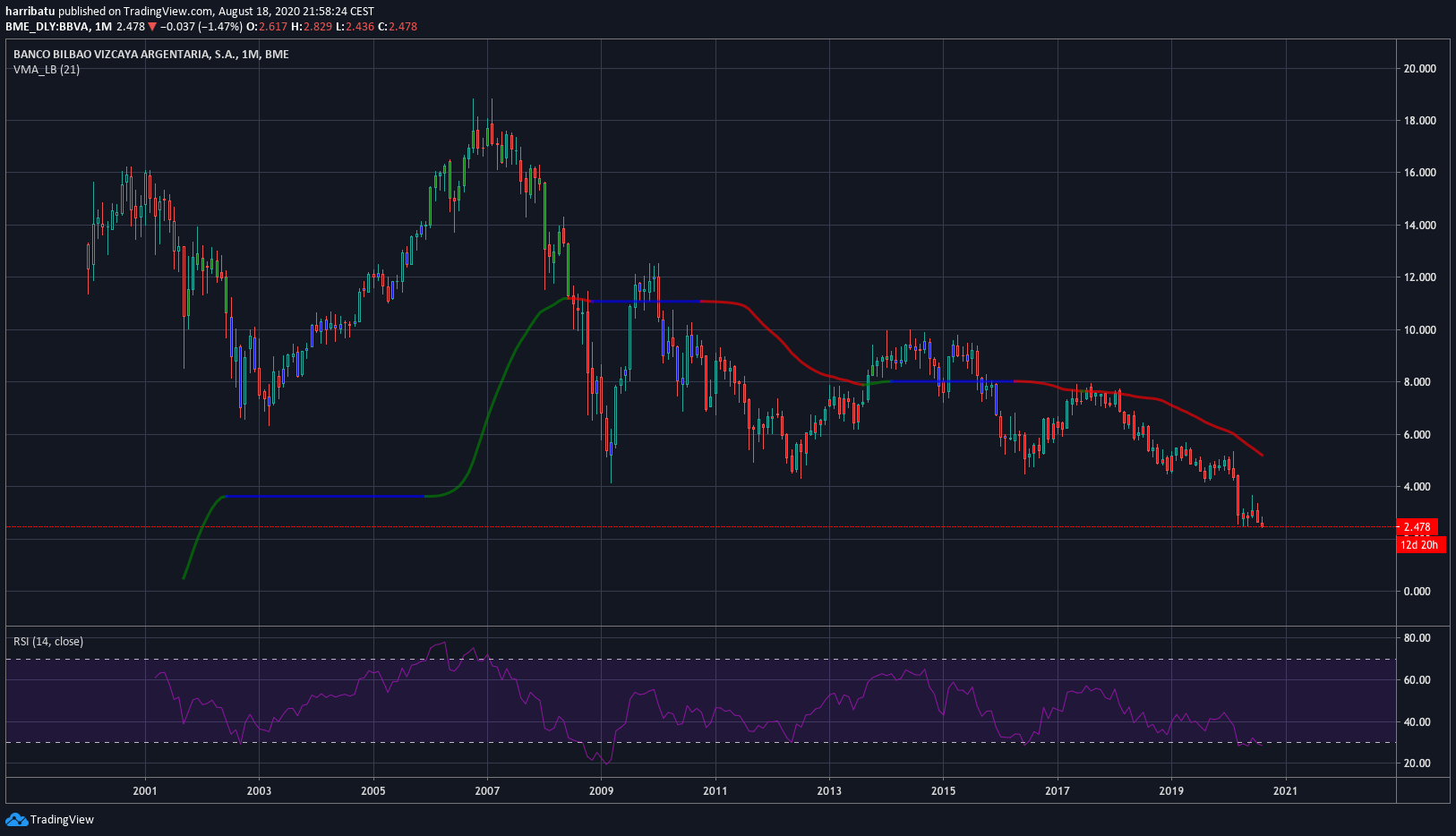The image size is (1456, 836).
Task: Click the "20.000" price axis label
Action: (1419, 69)
